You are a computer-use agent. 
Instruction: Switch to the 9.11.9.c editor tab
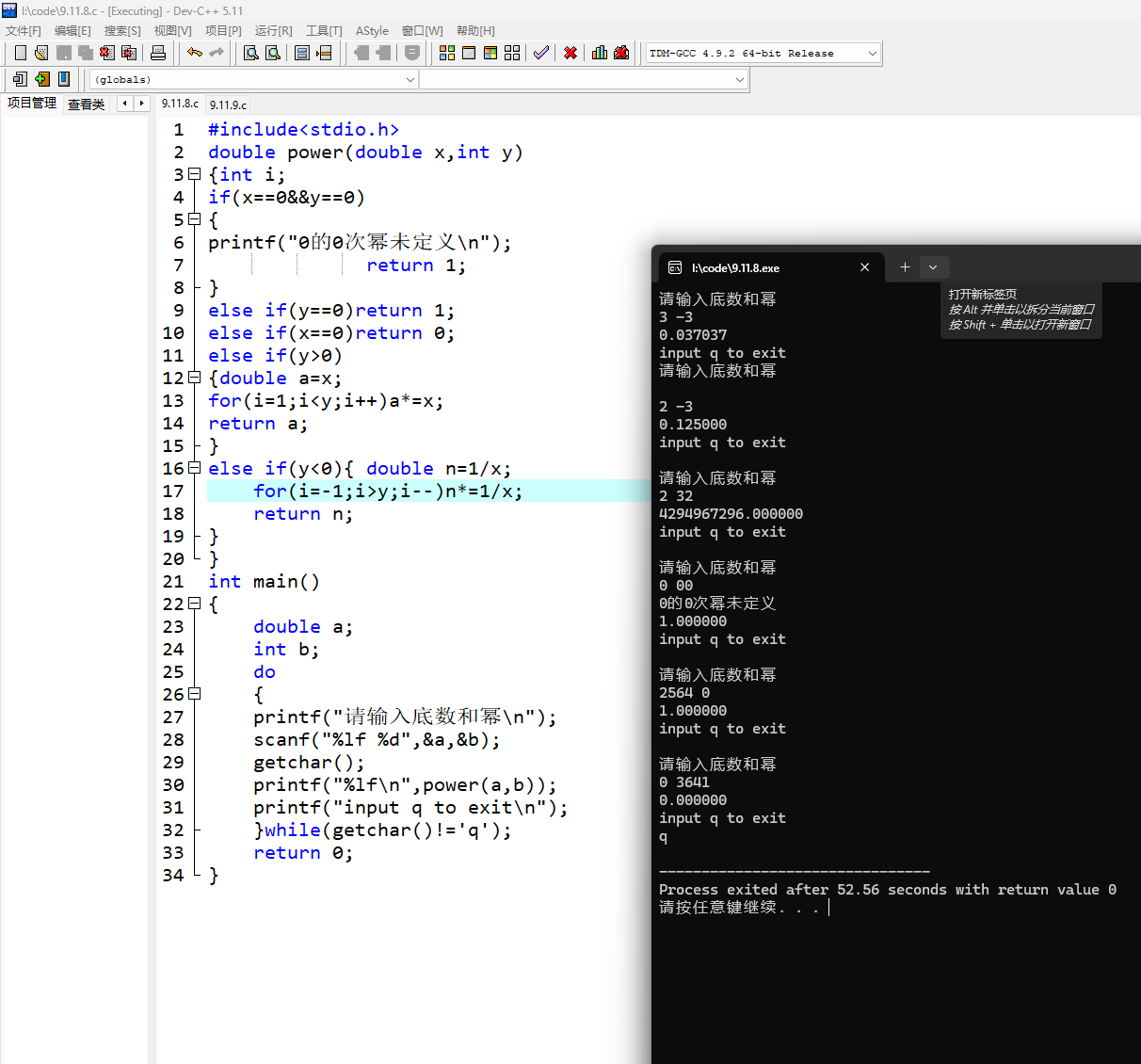point(228,105)
